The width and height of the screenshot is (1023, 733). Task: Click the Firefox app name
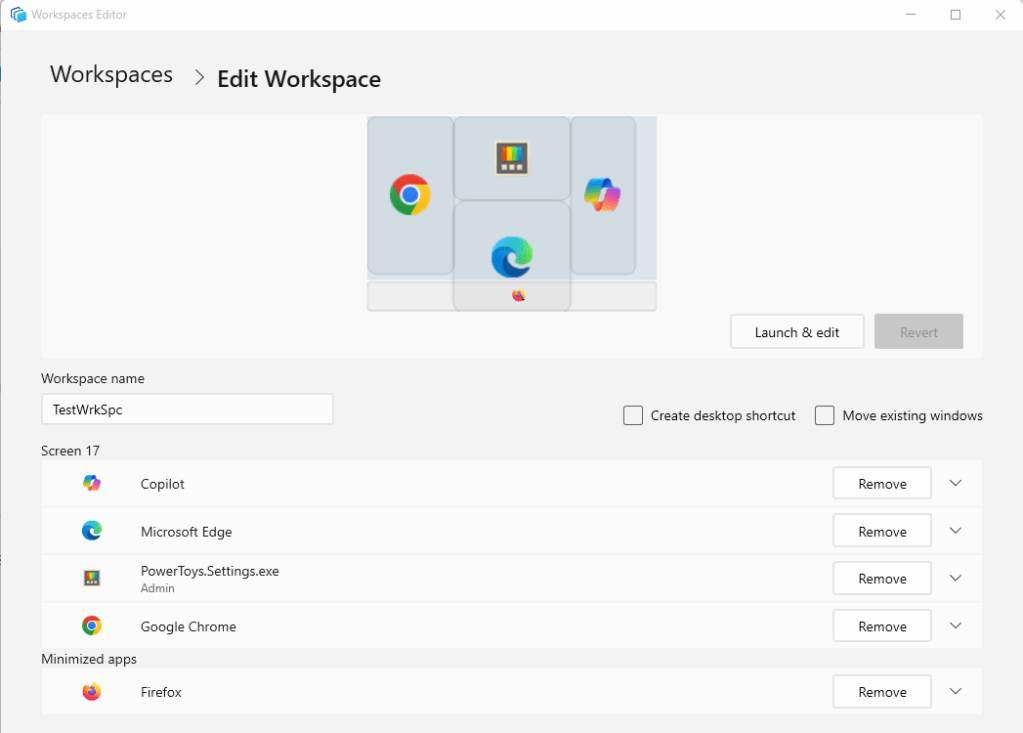click(x=161, y=692)
